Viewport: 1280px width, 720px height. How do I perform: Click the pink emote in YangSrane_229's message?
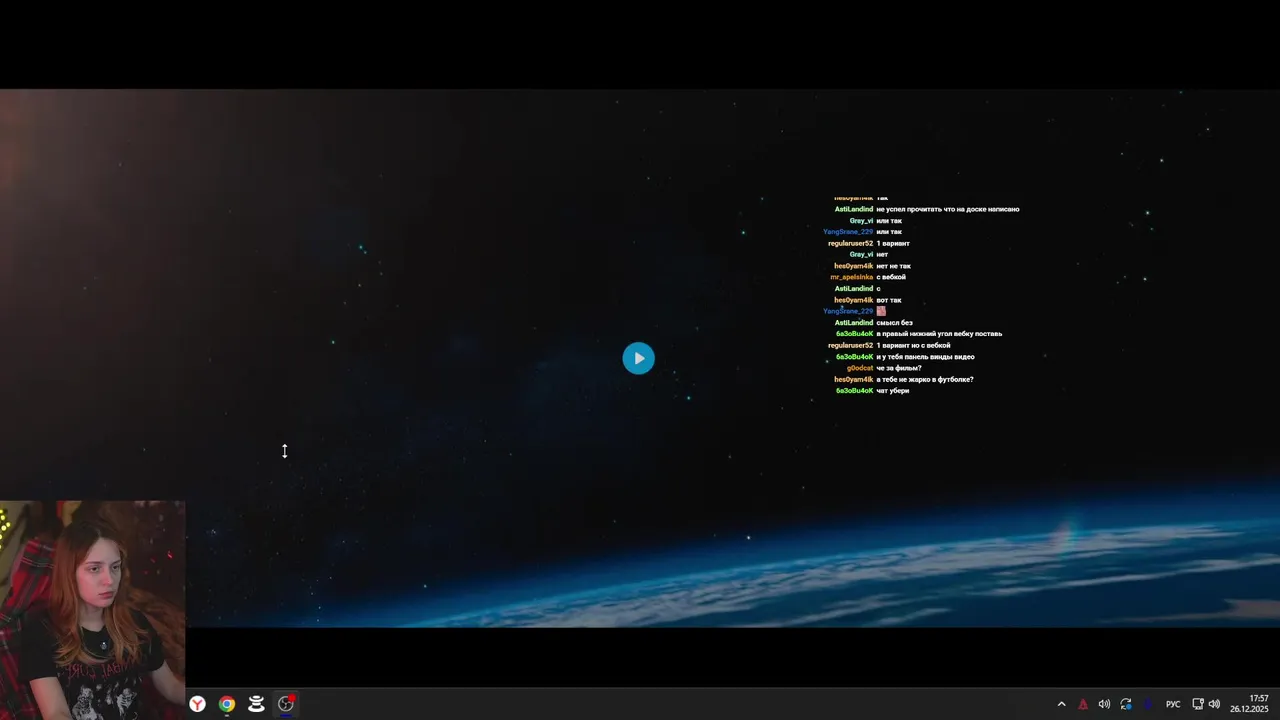click(x=881, y=311)
